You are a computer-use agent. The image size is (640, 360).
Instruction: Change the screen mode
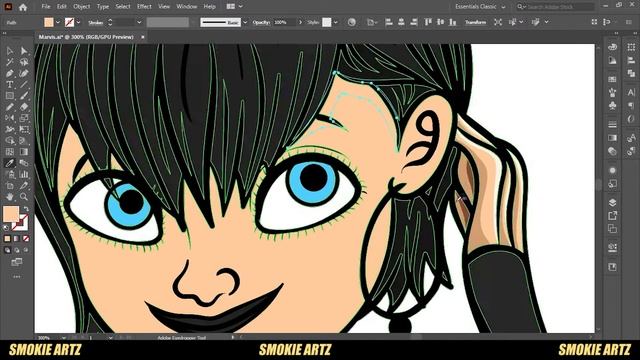click(16, 262)
